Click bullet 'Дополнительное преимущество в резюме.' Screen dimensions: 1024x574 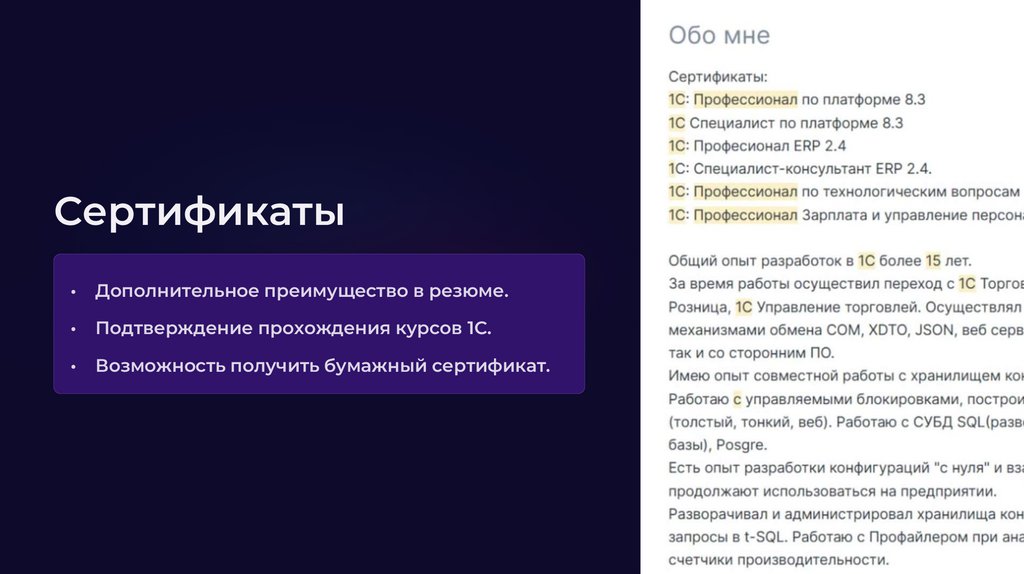pos(302,291)
